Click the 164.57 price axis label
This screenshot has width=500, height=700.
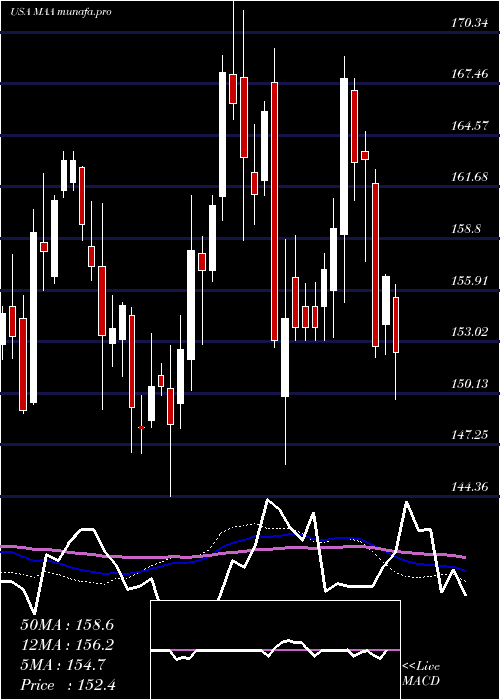point(469,126)
